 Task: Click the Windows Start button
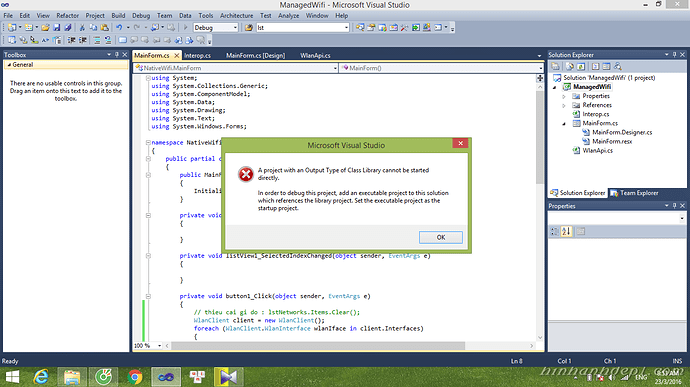[x=12, y=377]
